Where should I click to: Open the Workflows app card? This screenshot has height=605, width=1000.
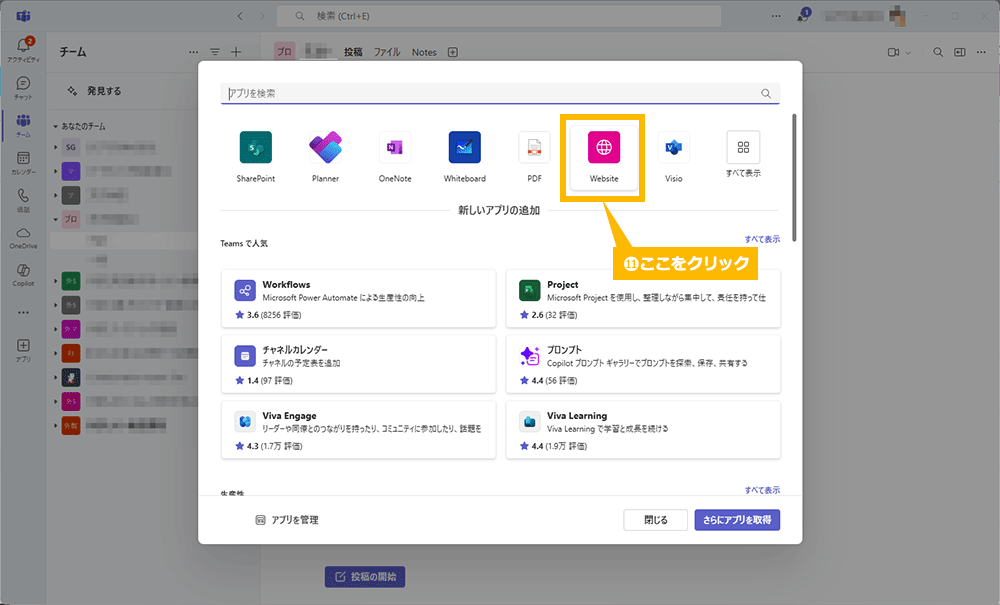pos(358,298)
